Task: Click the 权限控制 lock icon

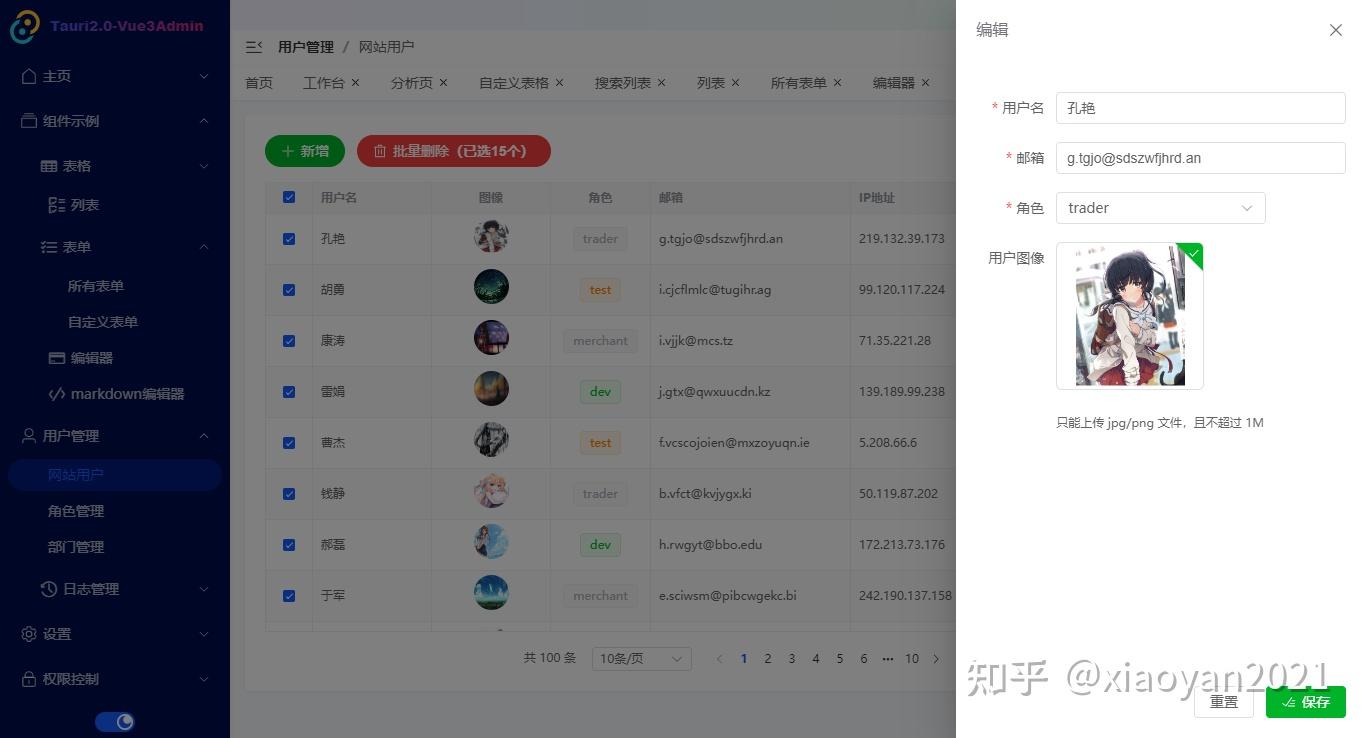Action: tap(29, 679)
